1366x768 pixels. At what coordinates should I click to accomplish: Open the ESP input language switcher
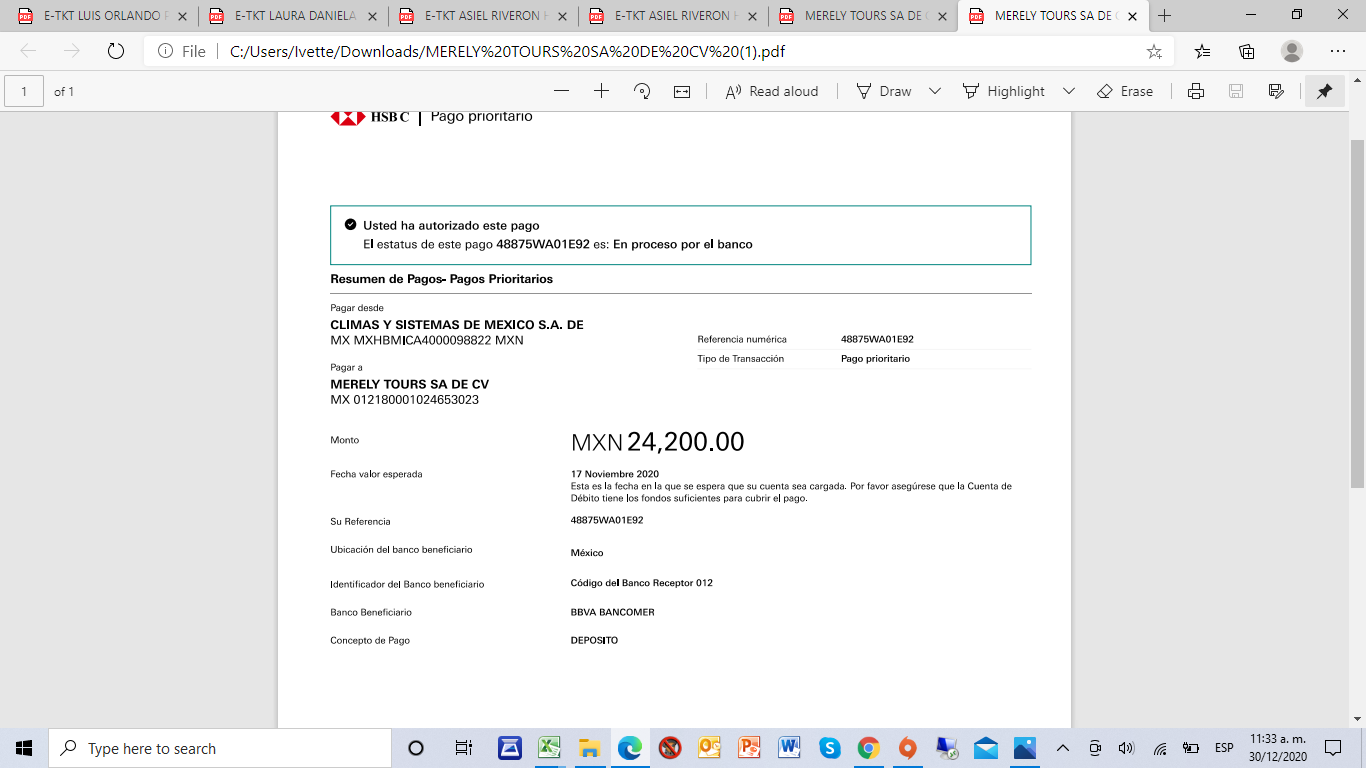coord(1224,748)
